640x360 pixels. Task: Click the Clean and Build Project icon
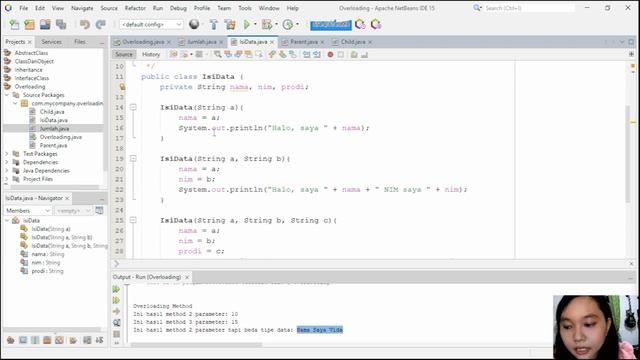pos(230,24)
